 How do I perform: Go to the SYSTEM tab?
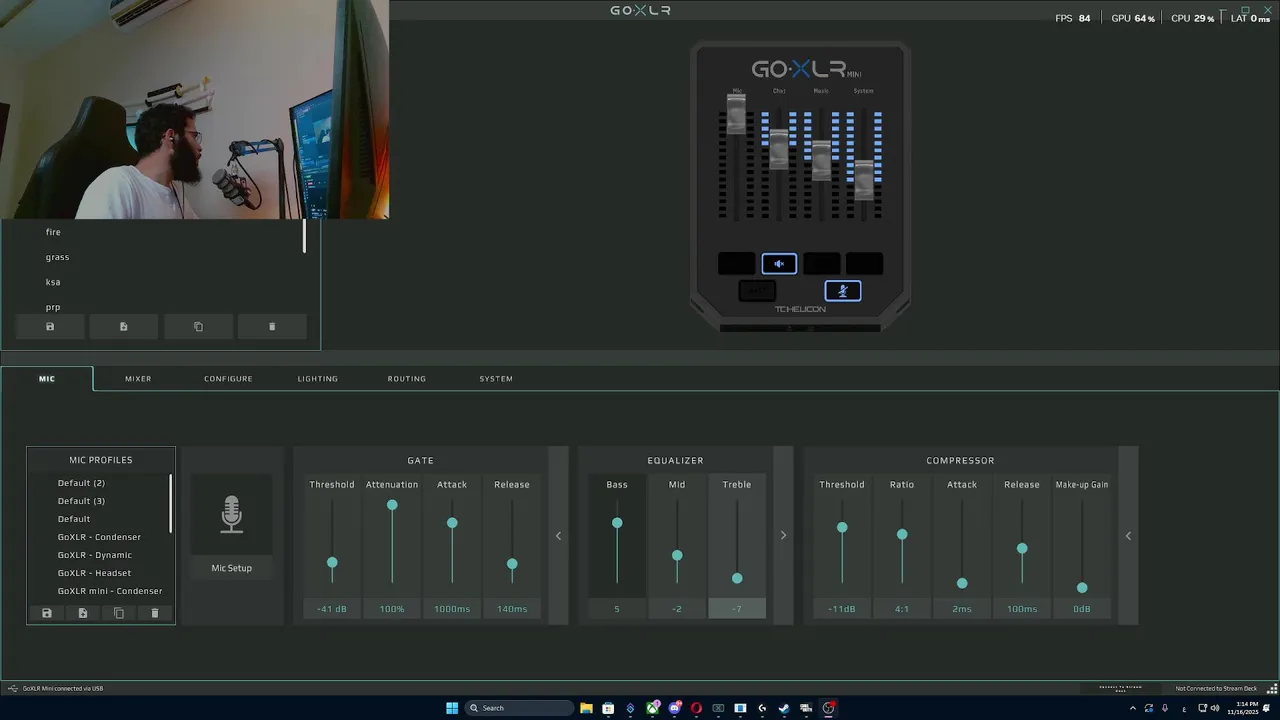pyautogui.click(x=496, y=379)
